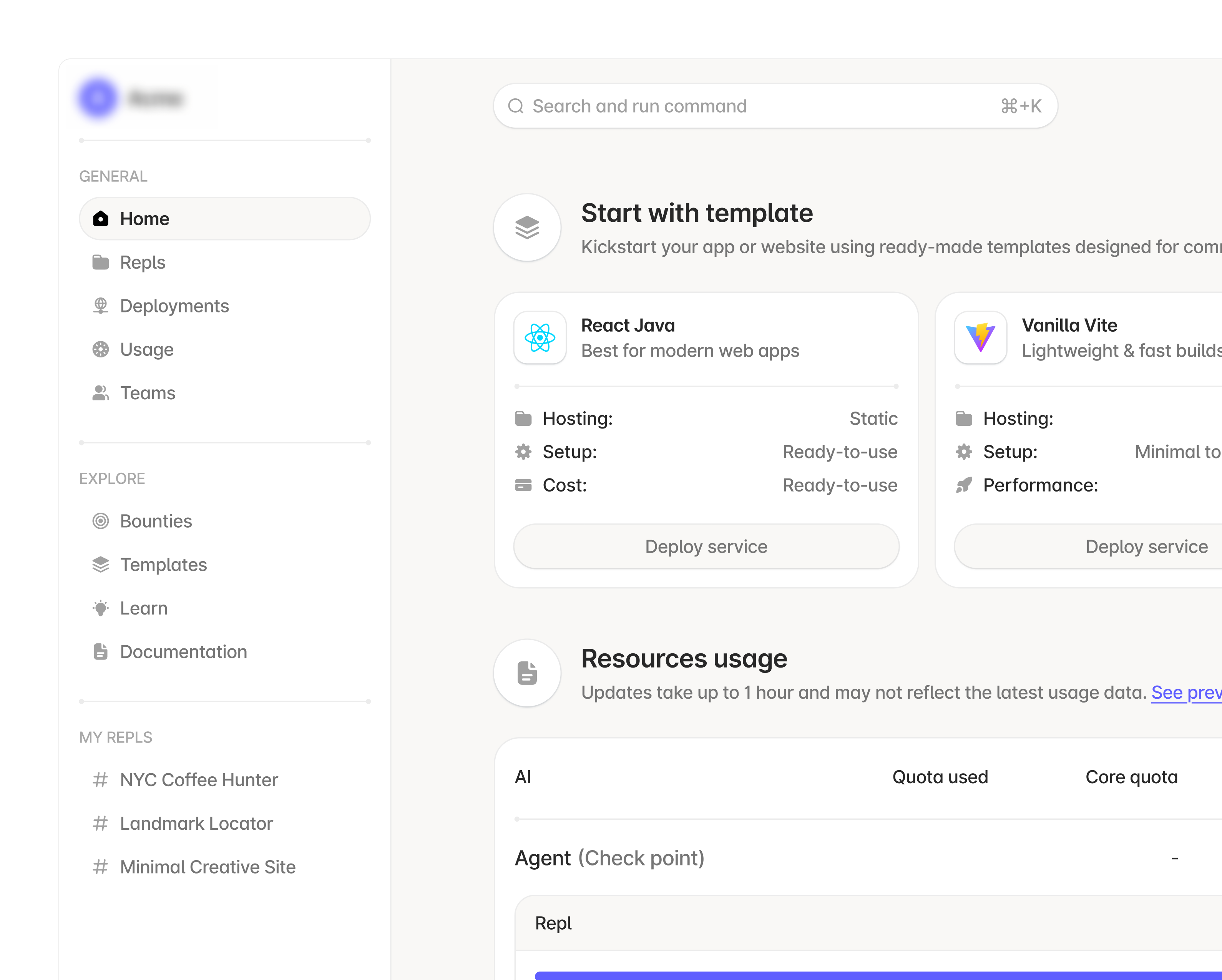Image resolution: width=1222 pixels, height=980 pixels.
Task: Click the Home icon in sidebar
Action: [100, 219]
